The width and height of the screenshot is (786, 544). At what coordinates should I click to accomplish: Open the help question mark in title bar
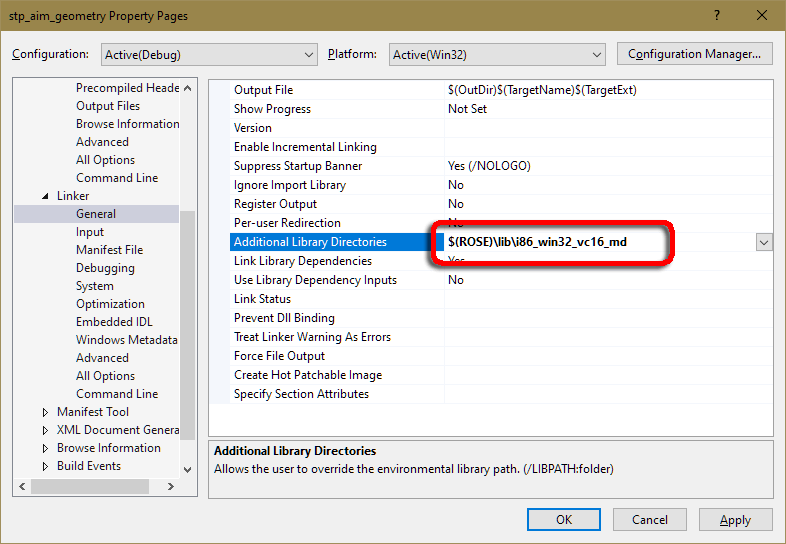(x=717, y=16)
